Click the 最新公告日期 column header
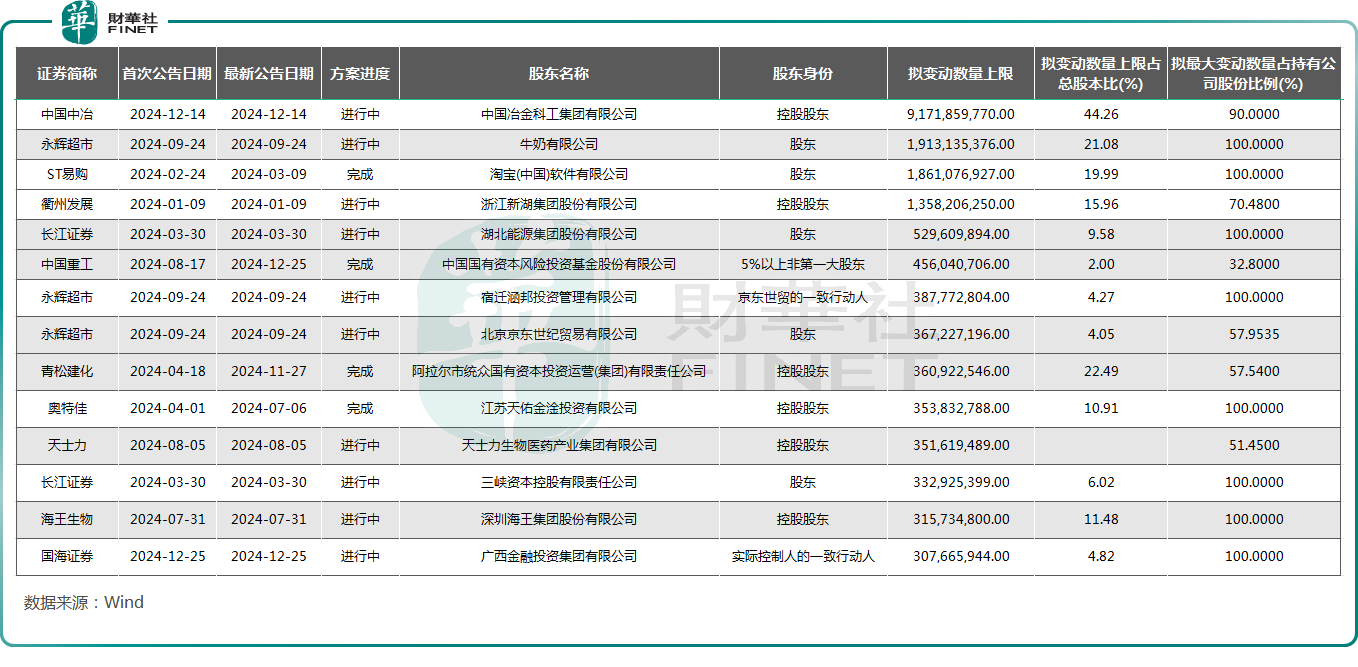1358x667 pixels. click(x=268, y=73)
